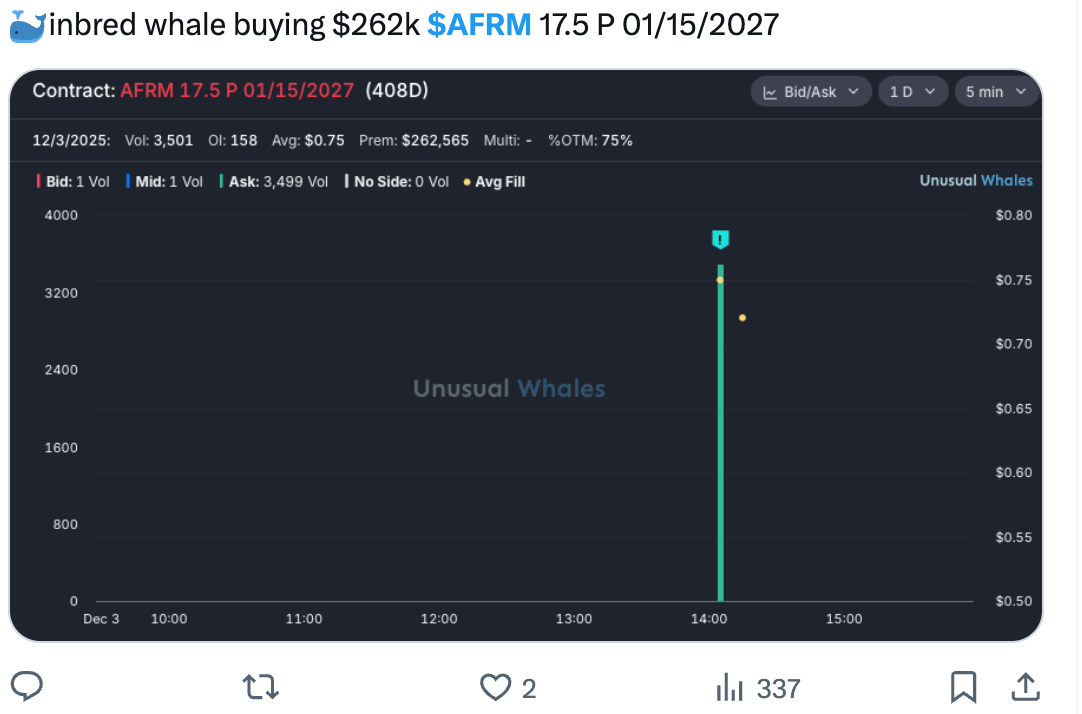Viewport: 1082px width, 714px height.
Task: Toggle the No Side legend series
Action: (x=396, y=182)
